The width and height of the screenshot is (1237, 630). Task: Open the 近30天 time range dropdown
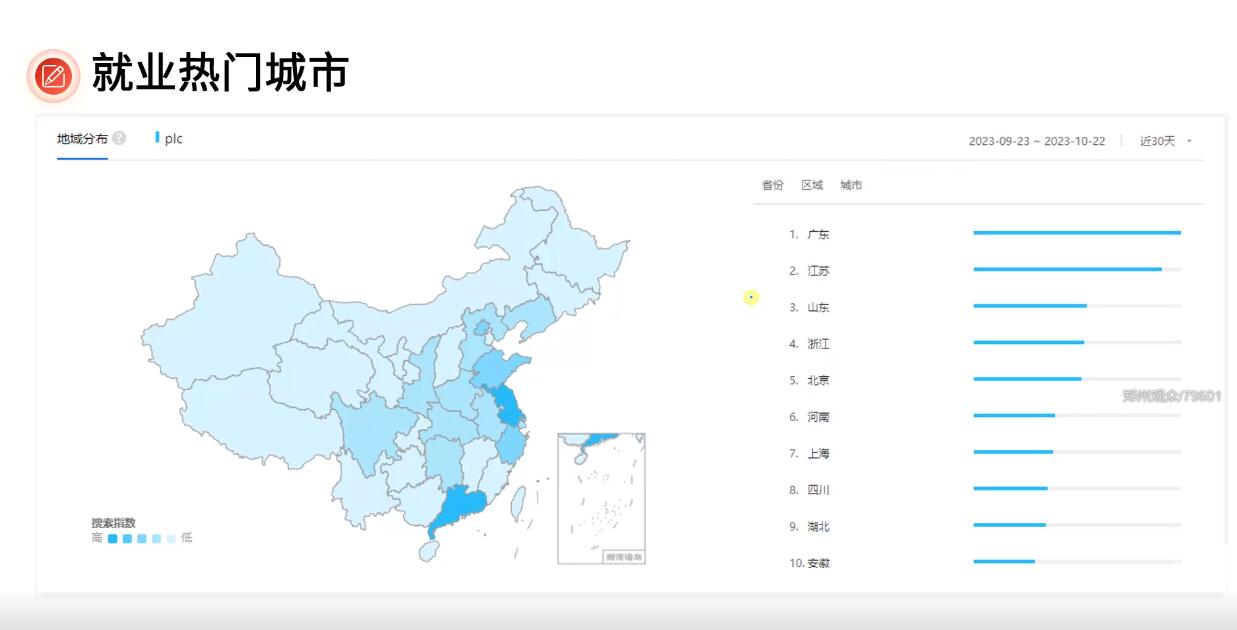(x=1166, y=141)
